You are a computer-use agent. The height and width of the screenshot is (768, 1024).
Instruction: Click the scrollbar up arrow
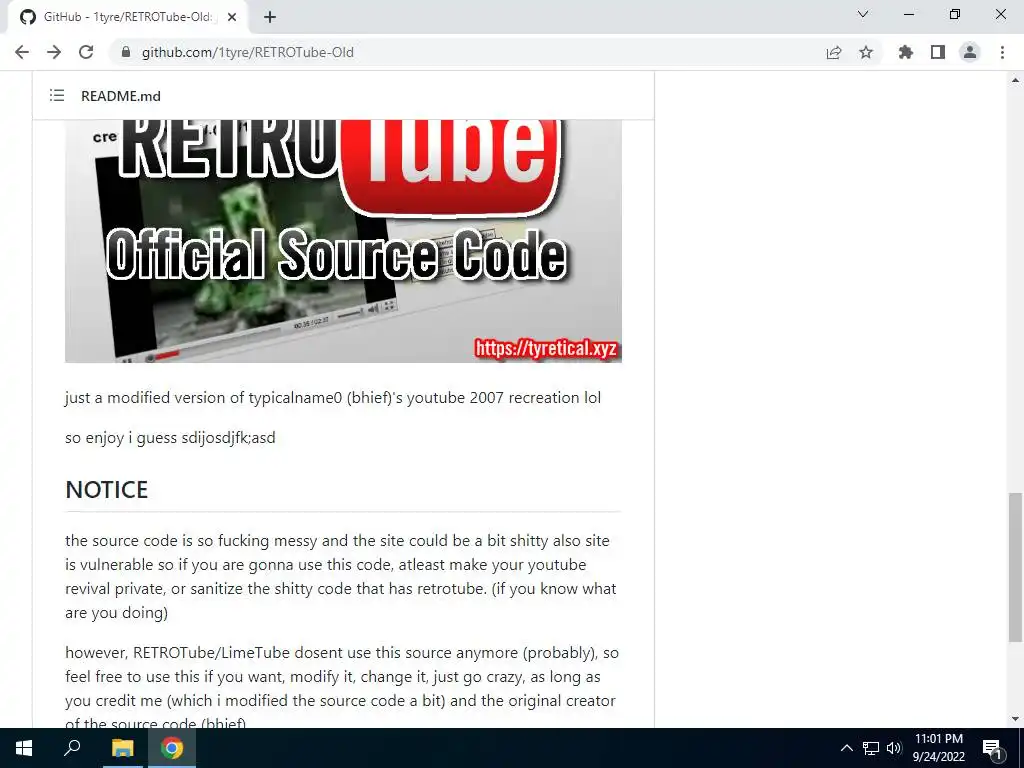(1015, 80)
